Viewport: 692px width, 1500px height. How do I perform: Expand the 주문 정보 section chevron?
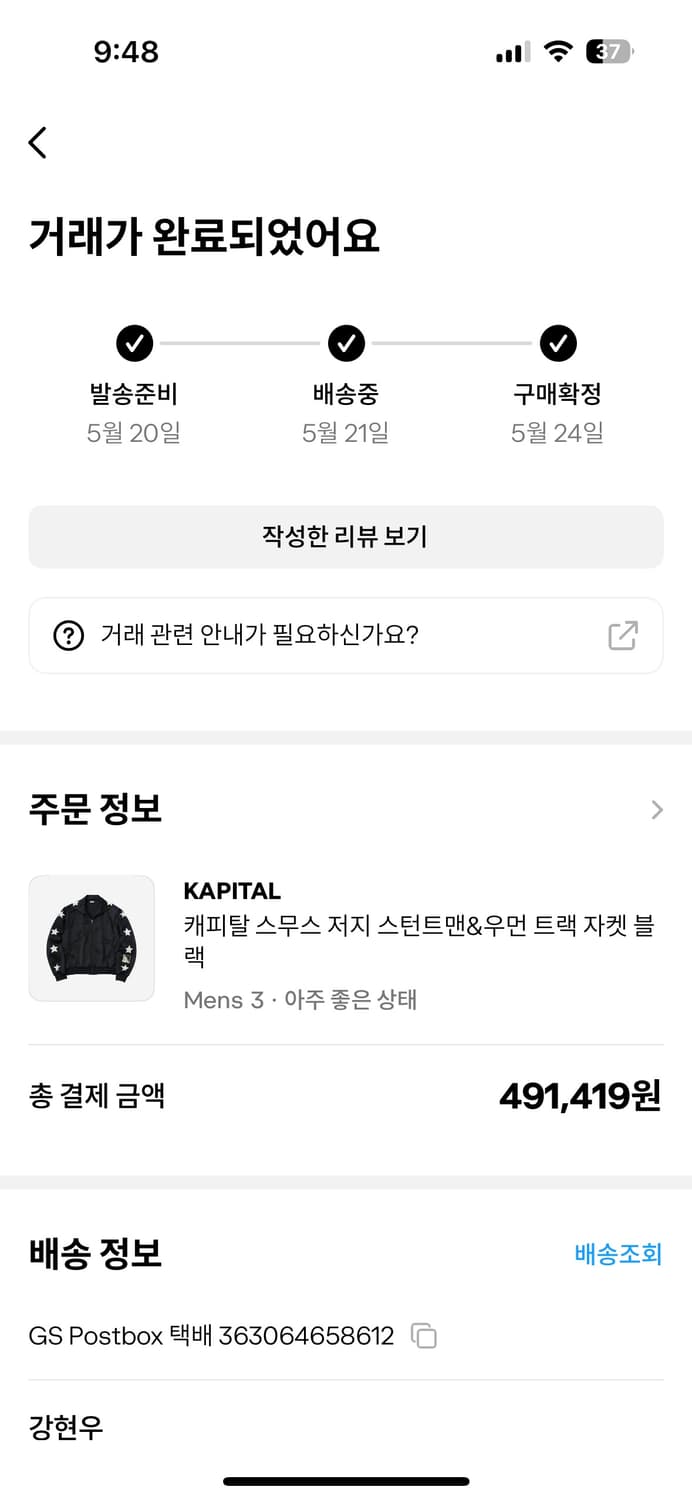(x=657, y=810)
